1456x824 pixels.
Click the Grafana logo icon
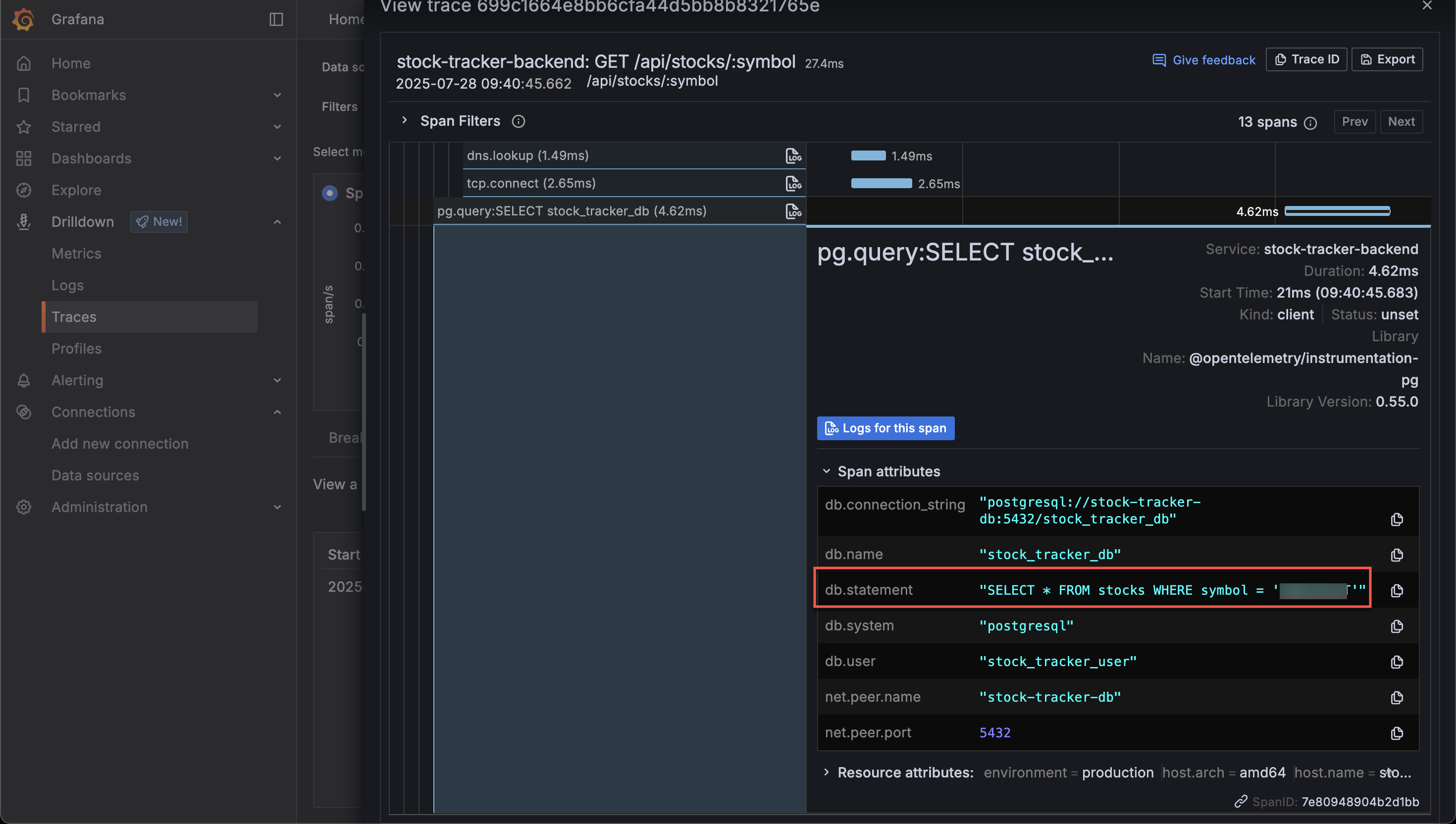pos(23,19)
